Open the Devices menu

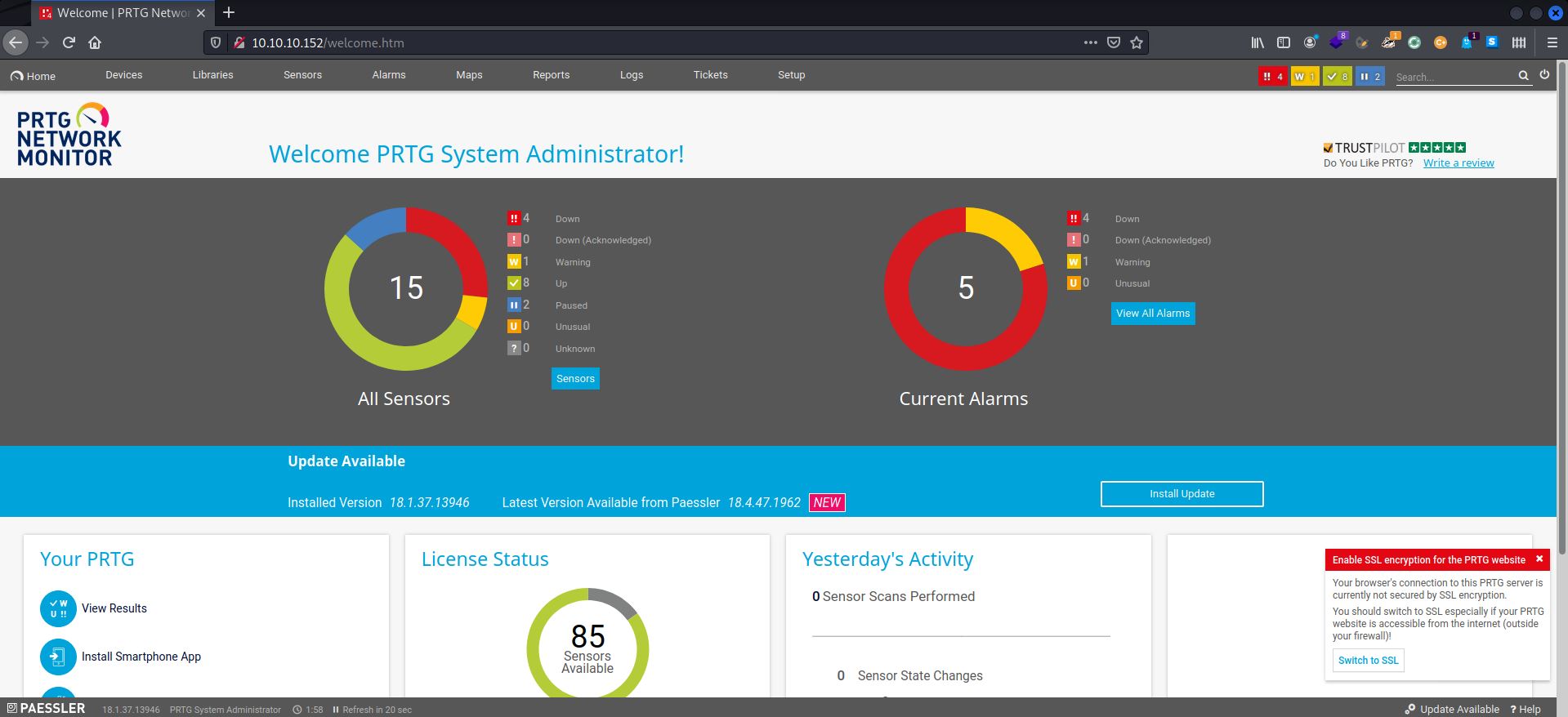pos(123,75)
